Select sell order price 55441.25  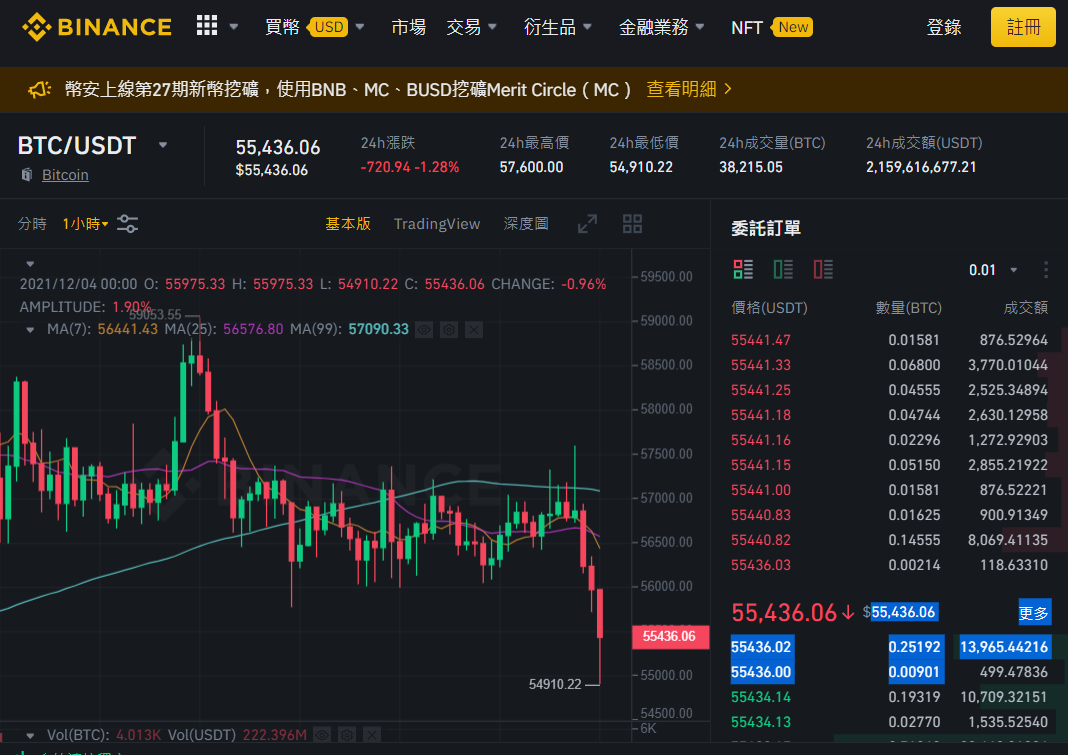(761, 390)
